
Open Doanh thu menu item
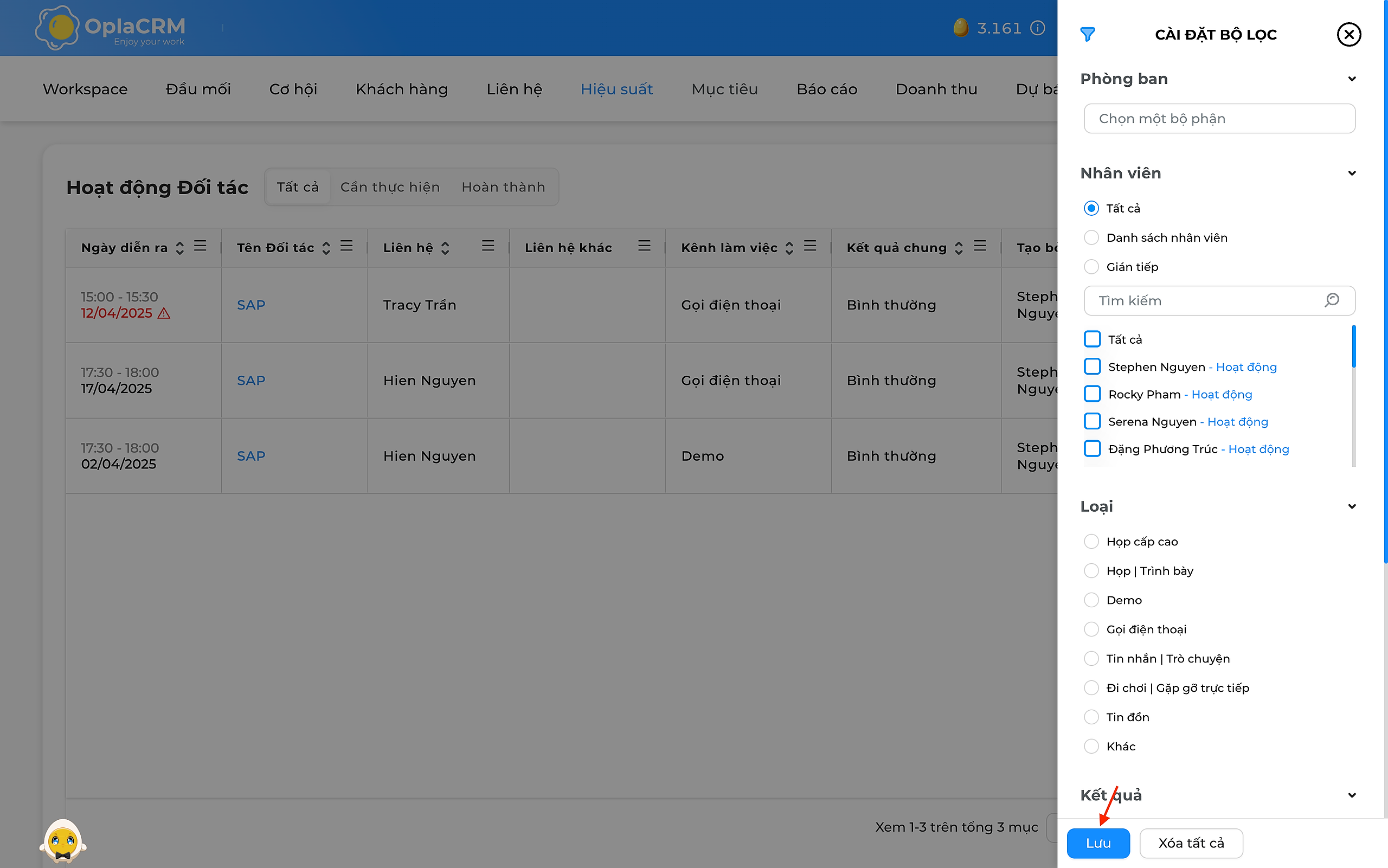click(936, 89)
